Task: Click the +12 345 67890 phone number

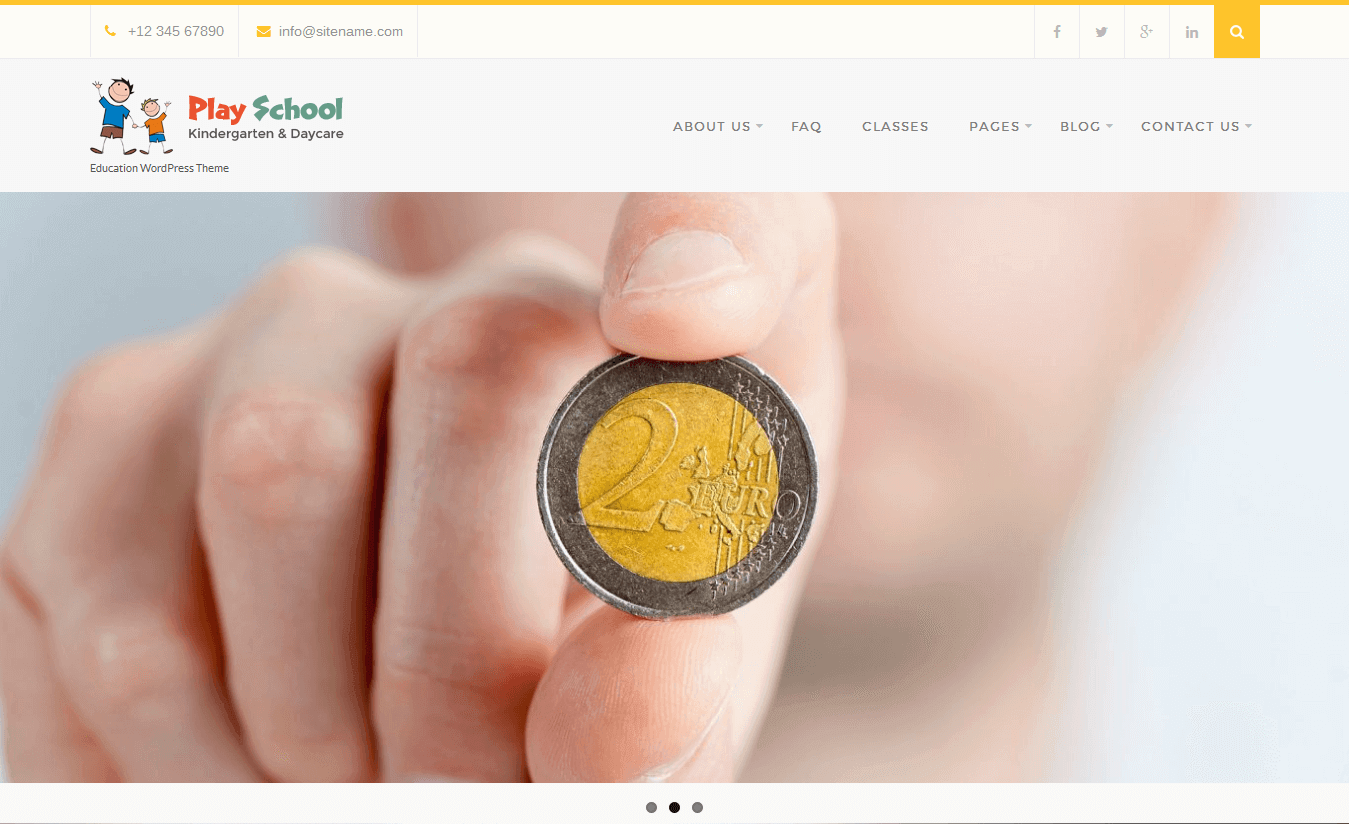Action: tap(176, 31)
